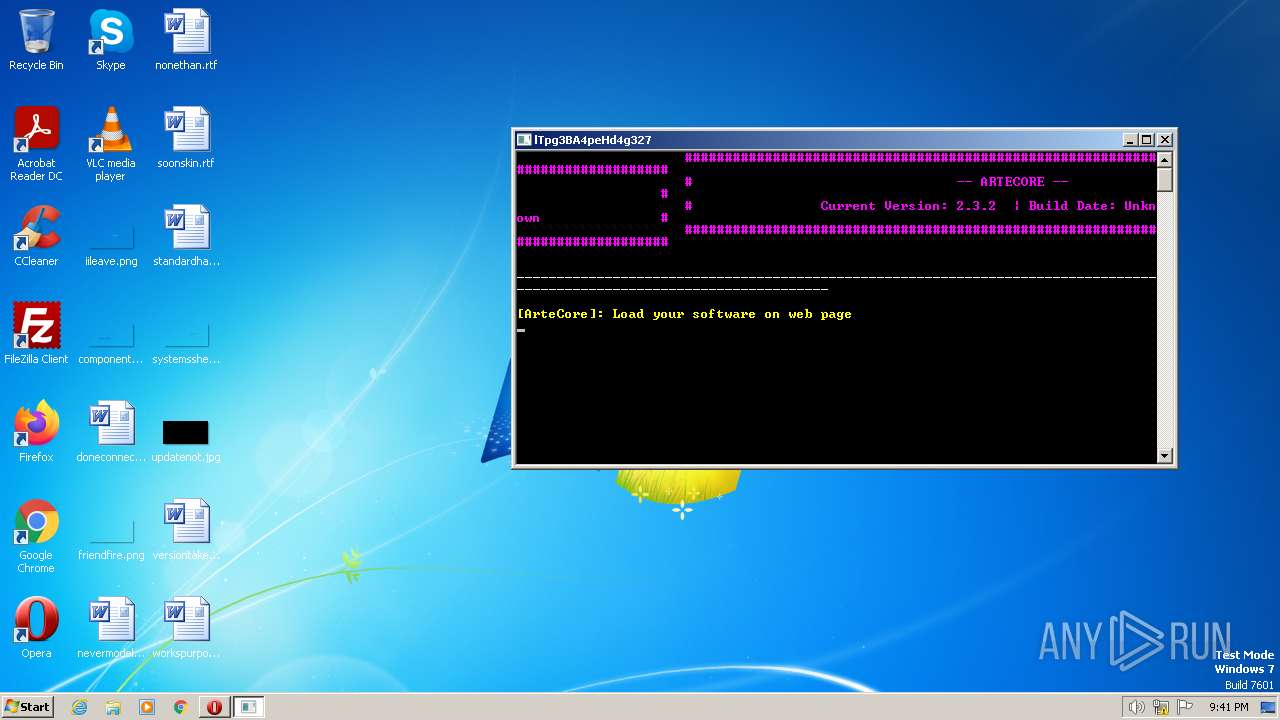1280x720 pixels.
Task: Click console scrollbar down arrow
Action: (x=1164, y=456)
